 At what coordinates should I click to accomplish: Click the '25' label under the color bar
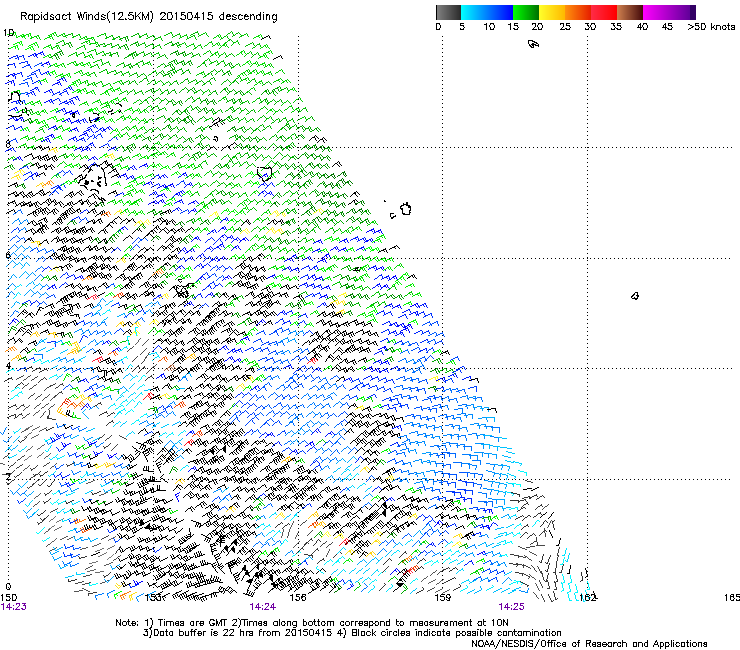tap(565, 27)
